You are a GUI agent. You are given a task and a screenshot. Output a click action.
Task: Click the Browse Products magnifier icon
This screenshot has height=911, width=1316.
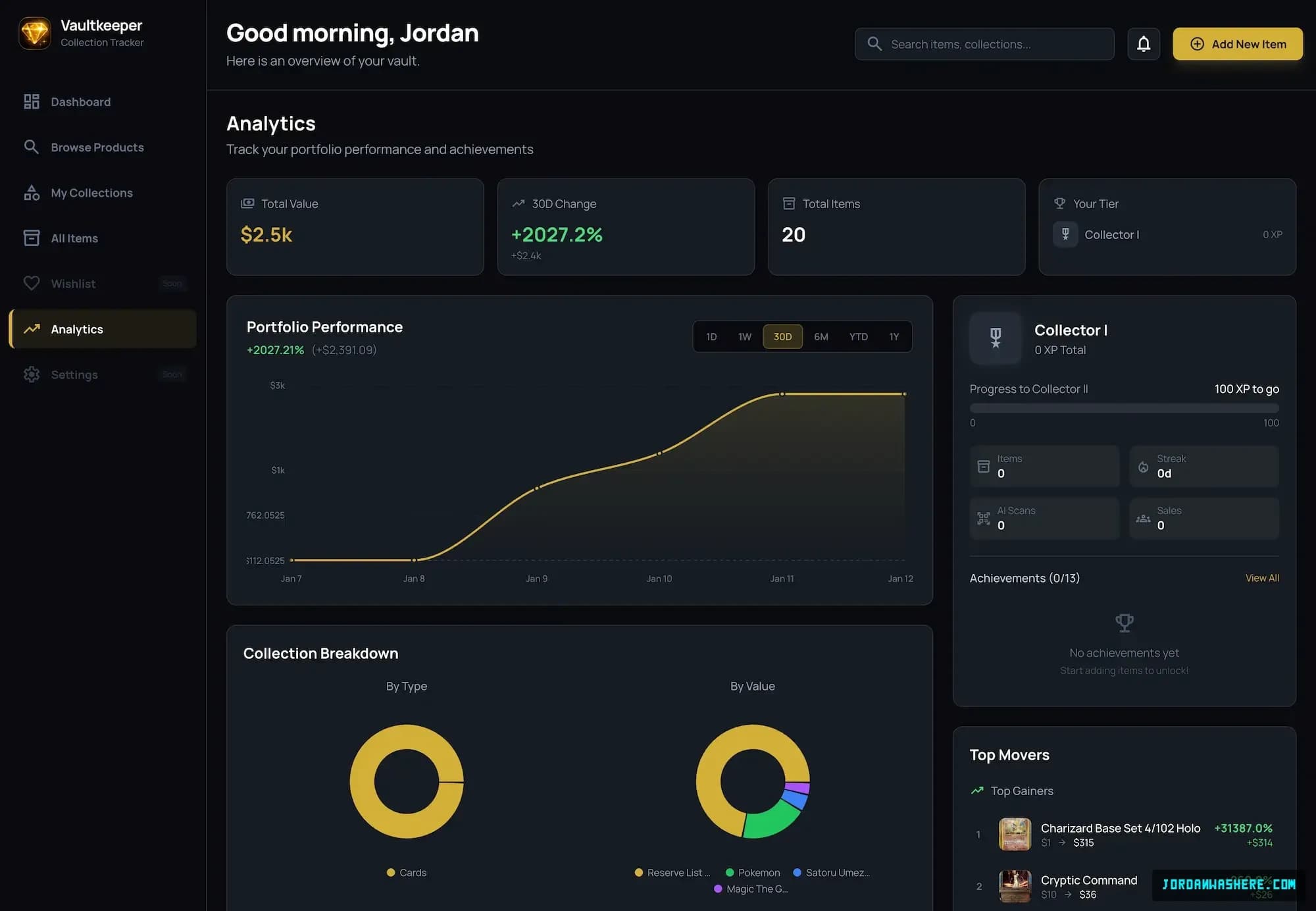coord(32,147)
